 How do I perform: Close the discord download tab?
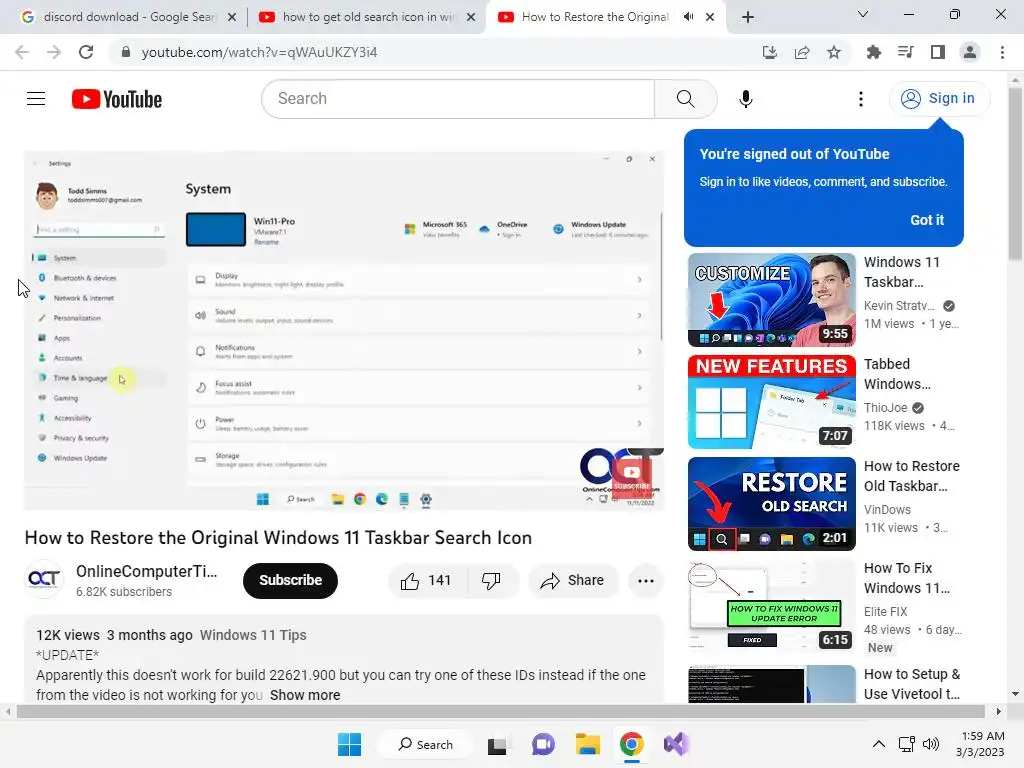(232, 17)
